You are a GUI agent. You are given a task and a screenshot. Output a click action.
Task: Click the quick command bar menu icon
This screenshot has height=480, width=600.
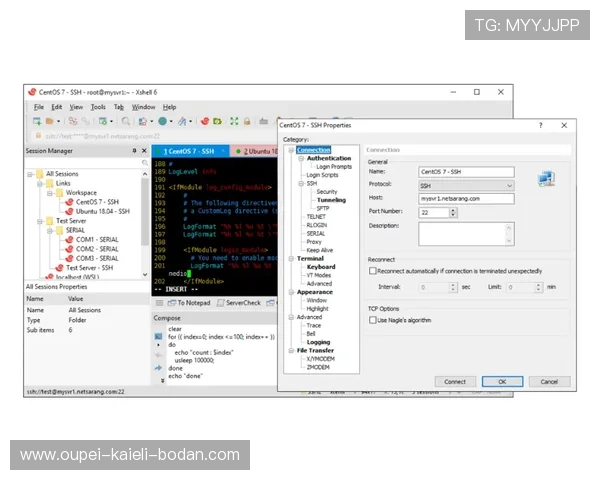[160, 303]
